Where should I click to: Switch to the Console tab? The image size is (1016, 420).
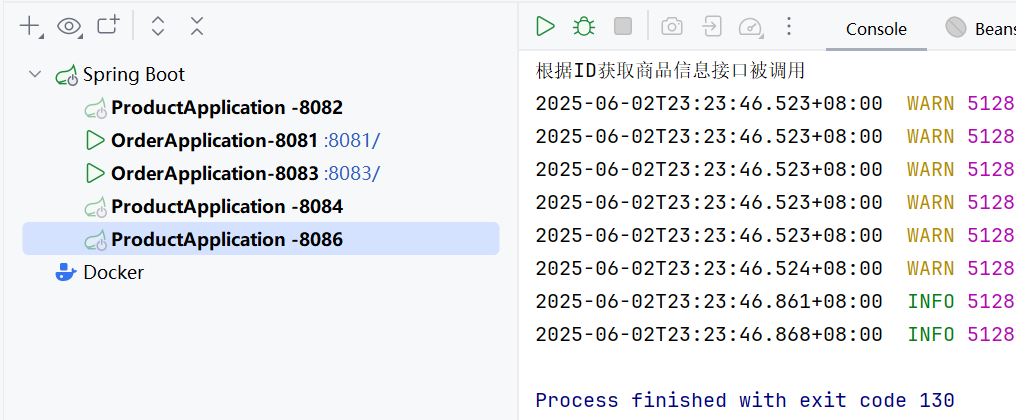tap(876, 29)
